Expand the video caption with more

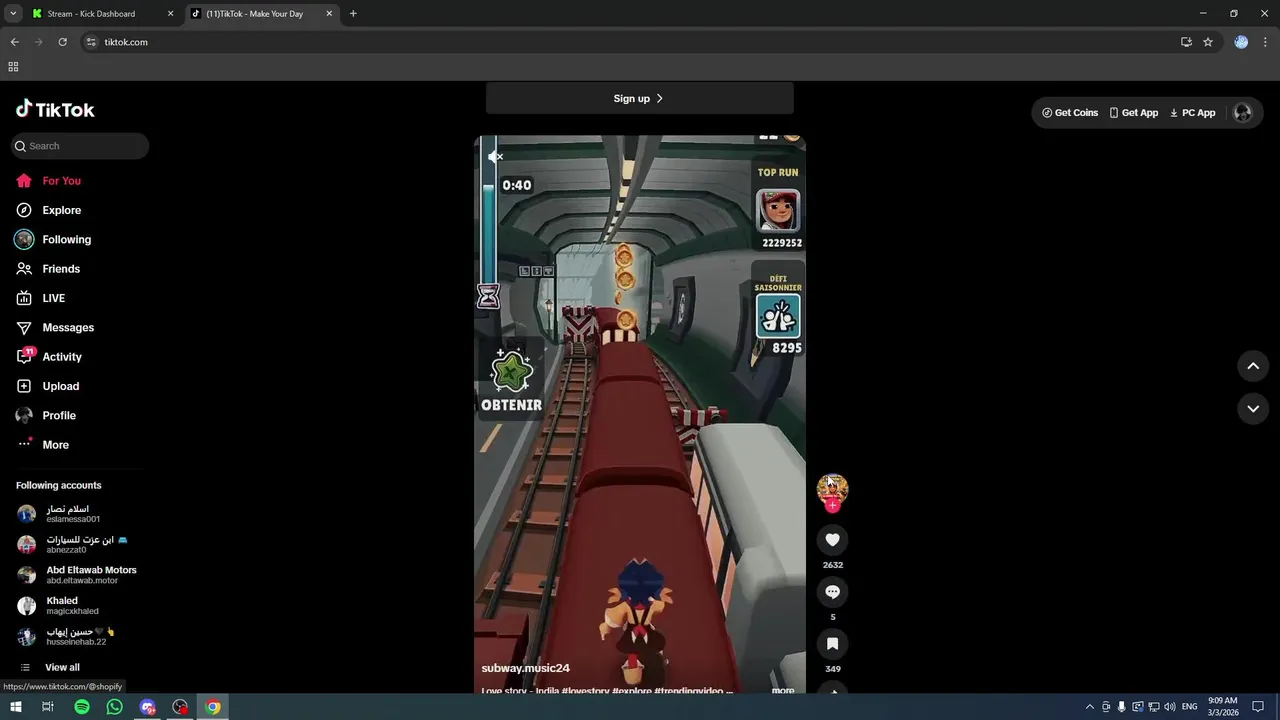[x=783, y=690]
